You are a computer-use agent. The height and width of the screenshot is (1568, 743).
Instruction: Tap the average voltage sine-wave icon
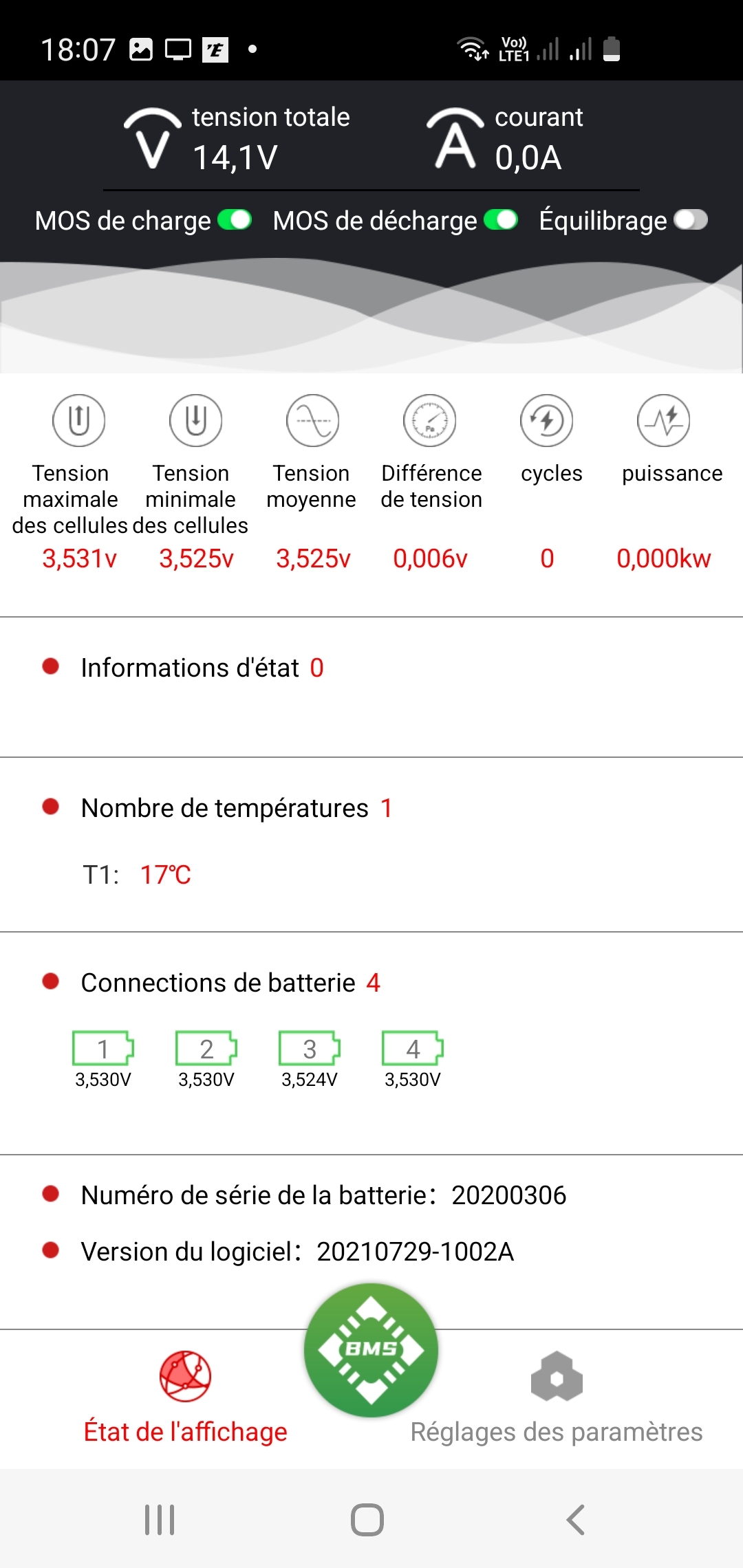pos(313,420)
